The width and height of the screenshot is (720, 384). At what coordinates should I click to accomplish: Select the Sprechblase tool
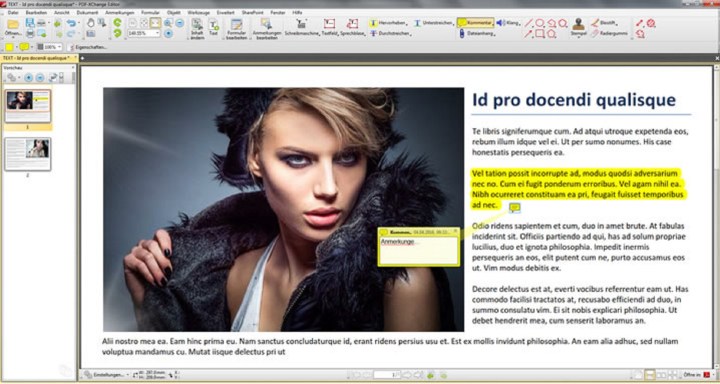coord(353,28)
